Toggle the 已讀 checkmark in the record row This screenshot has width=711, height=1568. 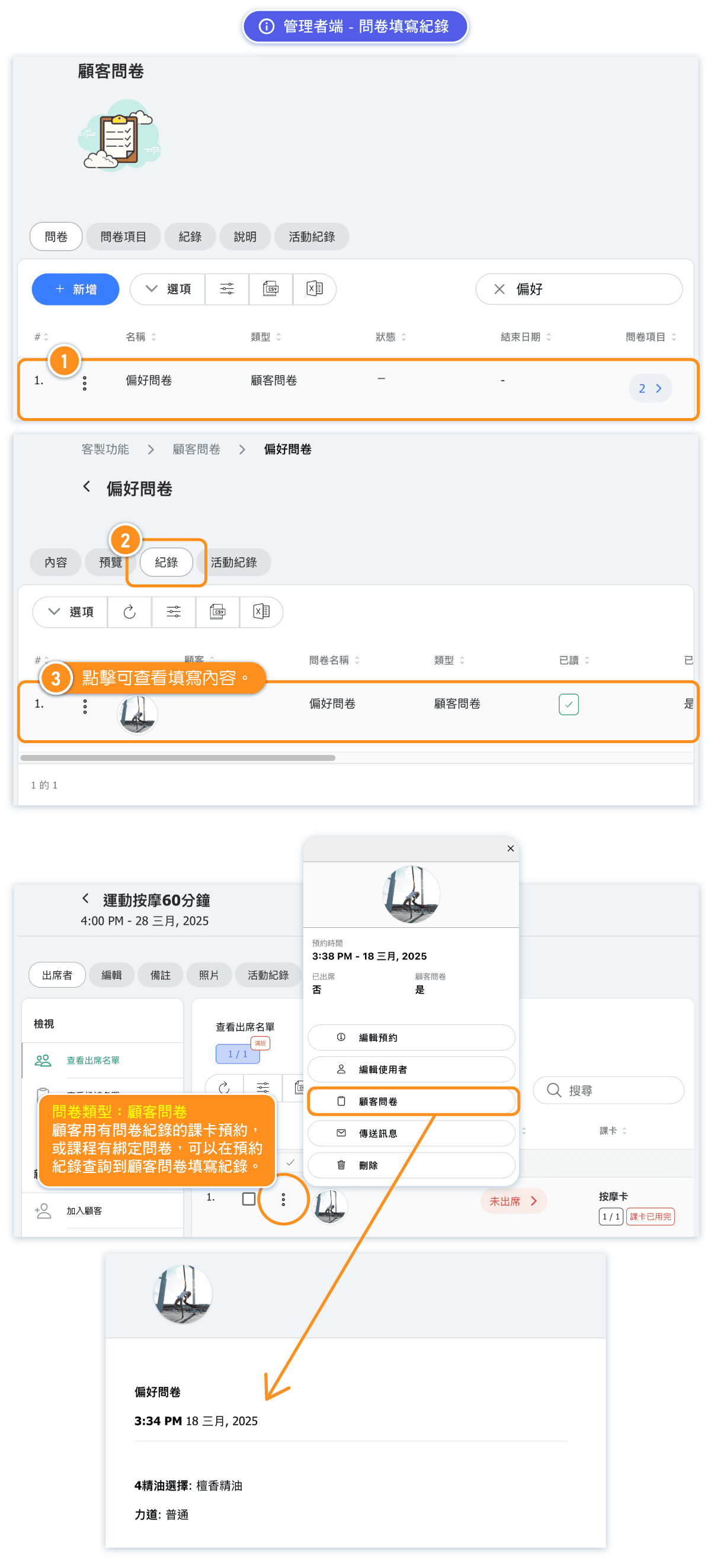[568, 704]
